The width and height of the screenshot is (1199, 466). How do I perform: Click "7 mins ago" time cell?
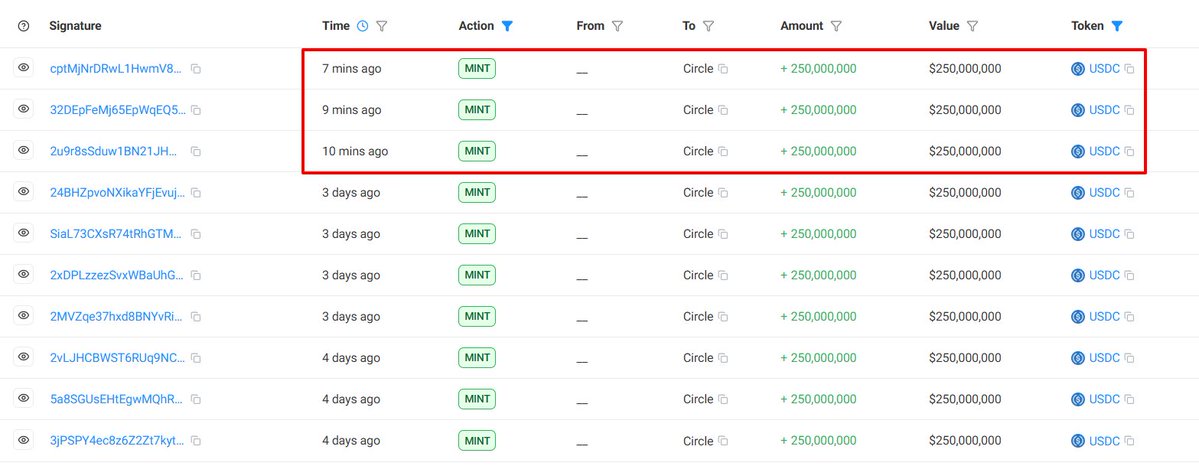point(352,69)
